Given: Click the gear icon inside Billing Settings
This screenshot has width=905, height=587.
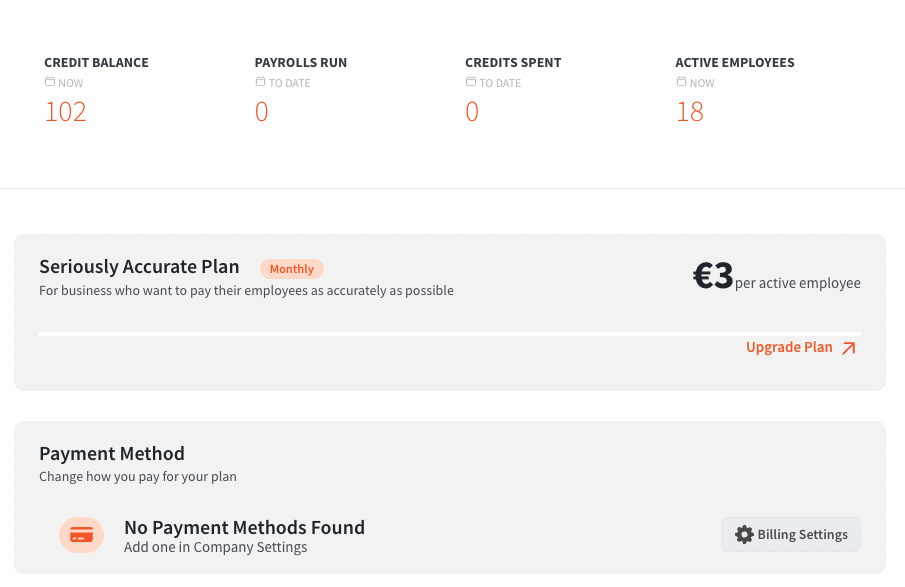Looking at the screenshot, I should [744, 534].
